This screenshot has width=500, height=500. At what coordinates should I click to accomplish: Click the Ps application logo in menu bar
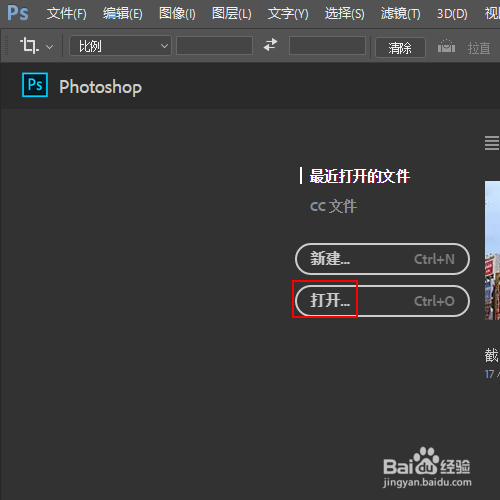[x=18, y=13]
